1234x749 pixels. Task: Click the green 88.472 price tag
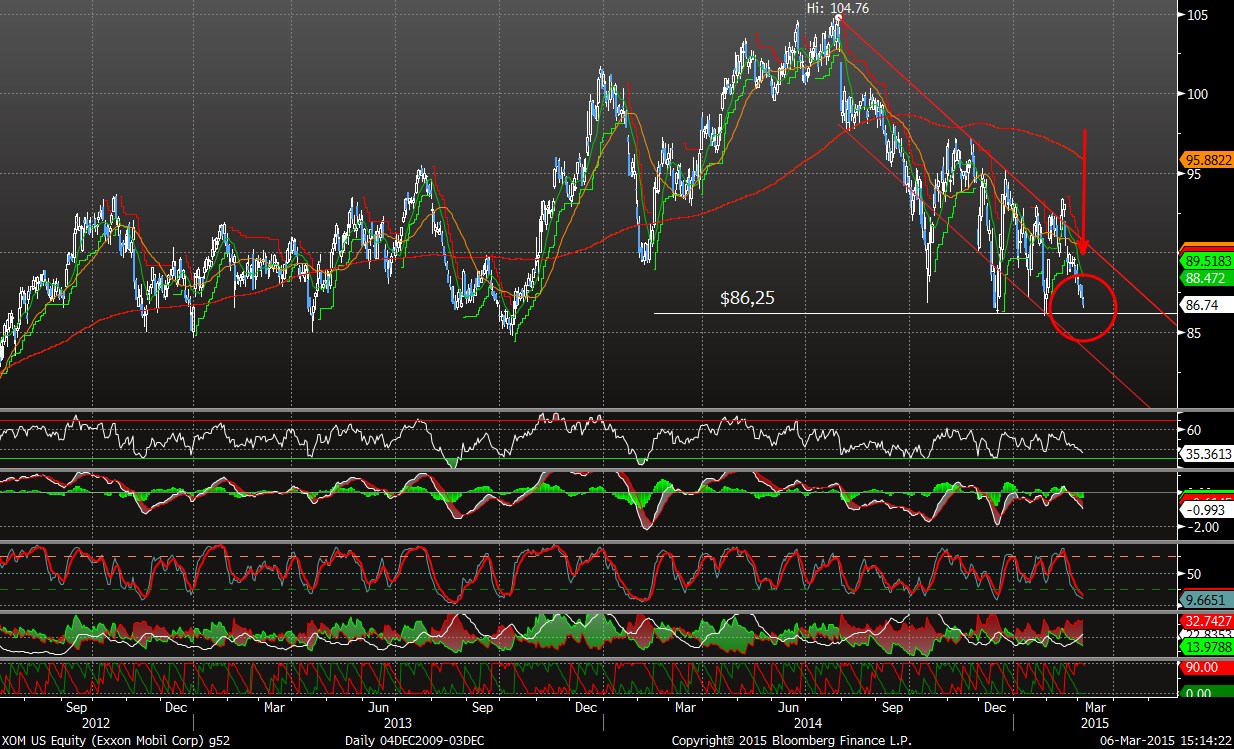click(1205, 278)
